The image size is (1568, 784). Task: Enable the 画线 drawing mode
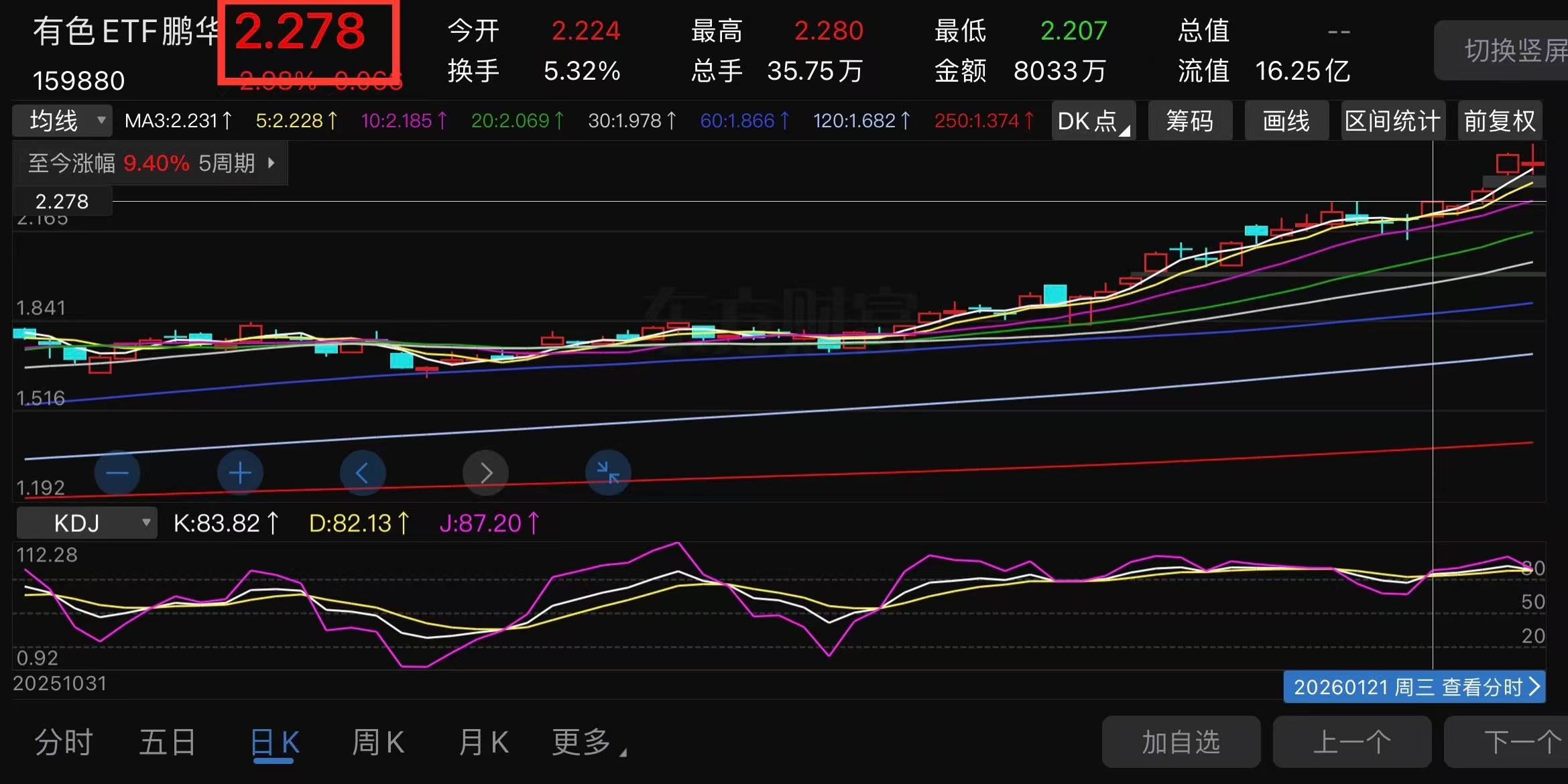[1286, 121]
